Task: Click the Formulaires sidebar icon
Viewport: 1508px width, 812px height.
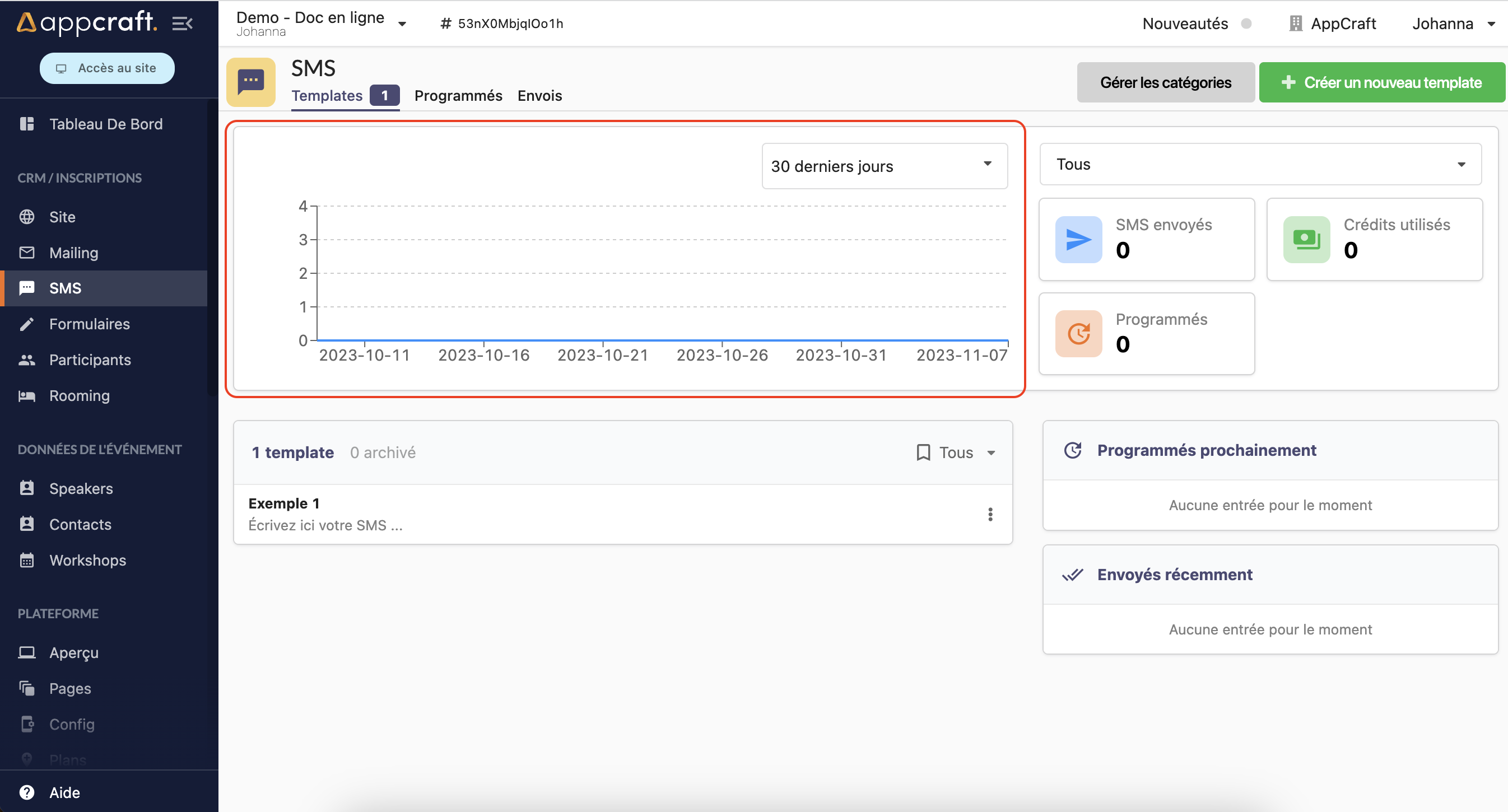Action: (x=27, y=324)
